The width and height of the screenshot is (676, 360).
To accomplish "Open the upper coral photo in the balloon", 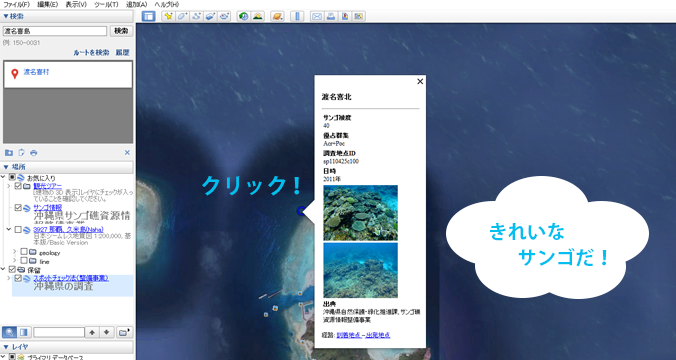I will point(360,213).
